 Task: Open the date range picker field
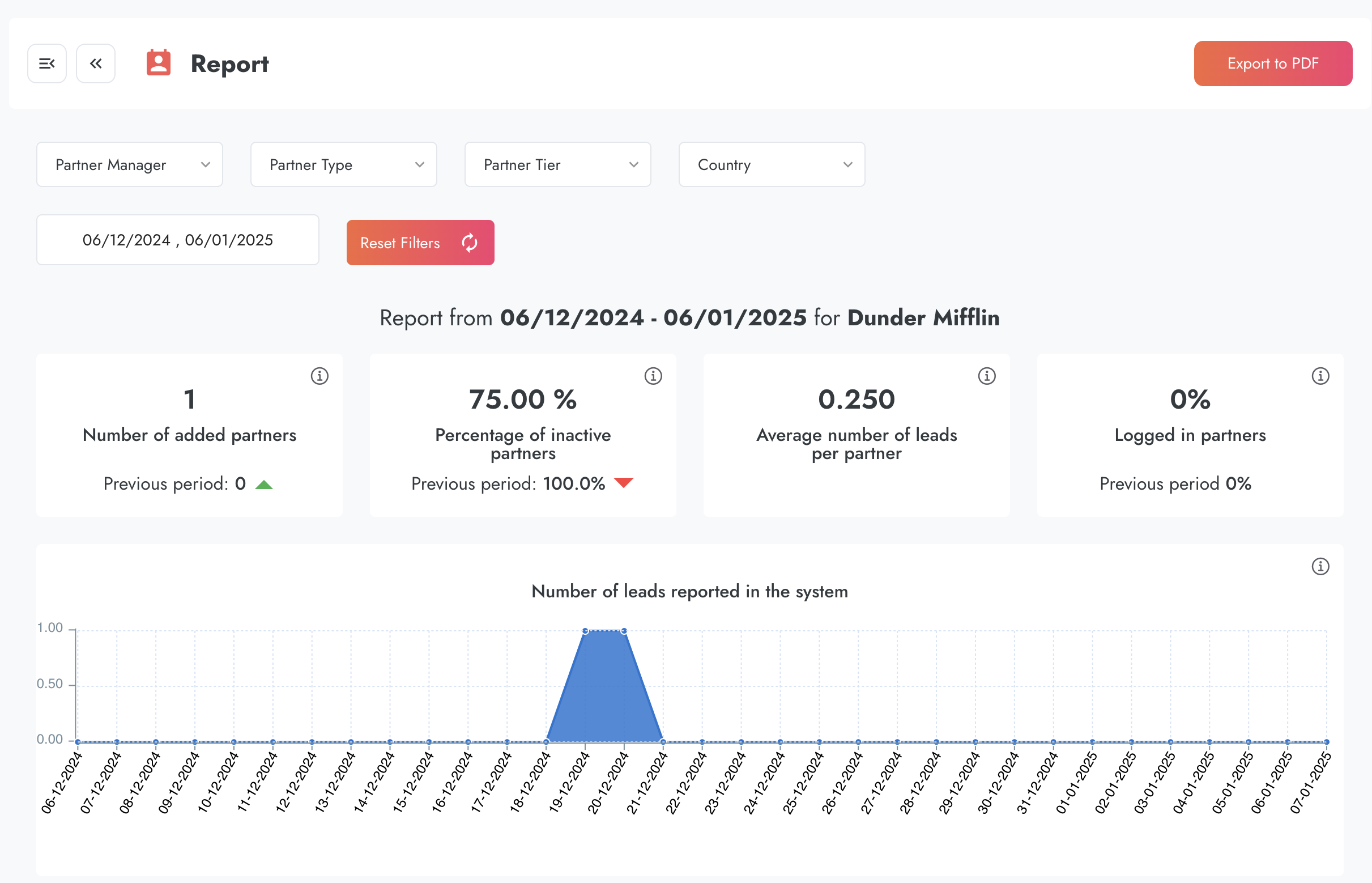[x=178, y=240]
